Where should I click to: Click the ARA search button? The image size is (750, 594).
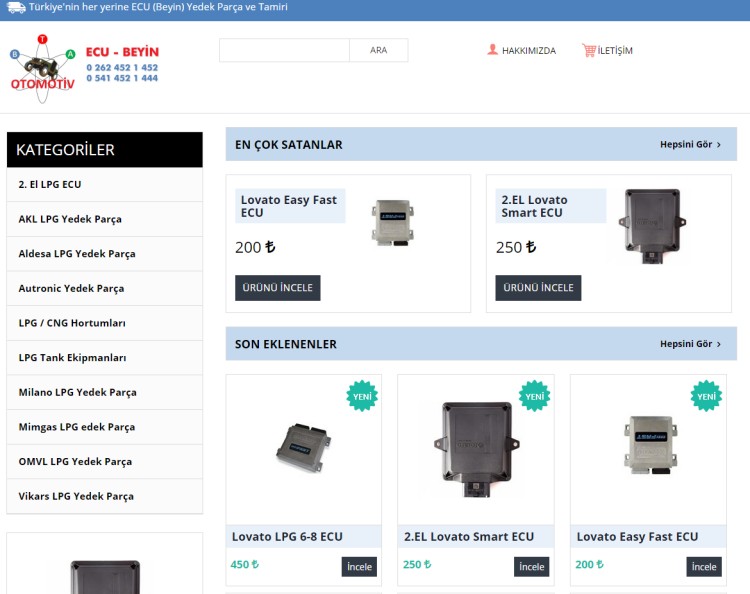coord(378,50)
